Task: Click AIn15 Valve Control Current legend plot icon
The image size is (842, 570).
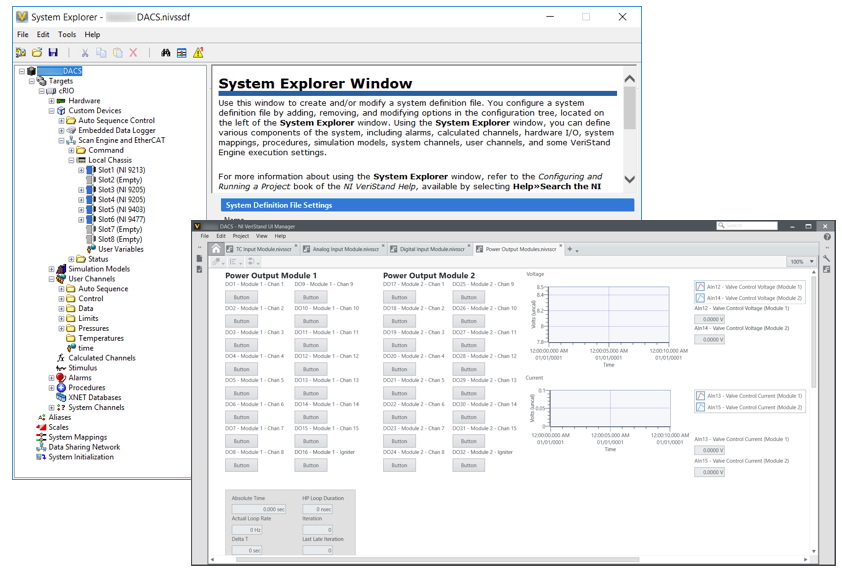Action: pyautogui.click(x=700, y=407)
